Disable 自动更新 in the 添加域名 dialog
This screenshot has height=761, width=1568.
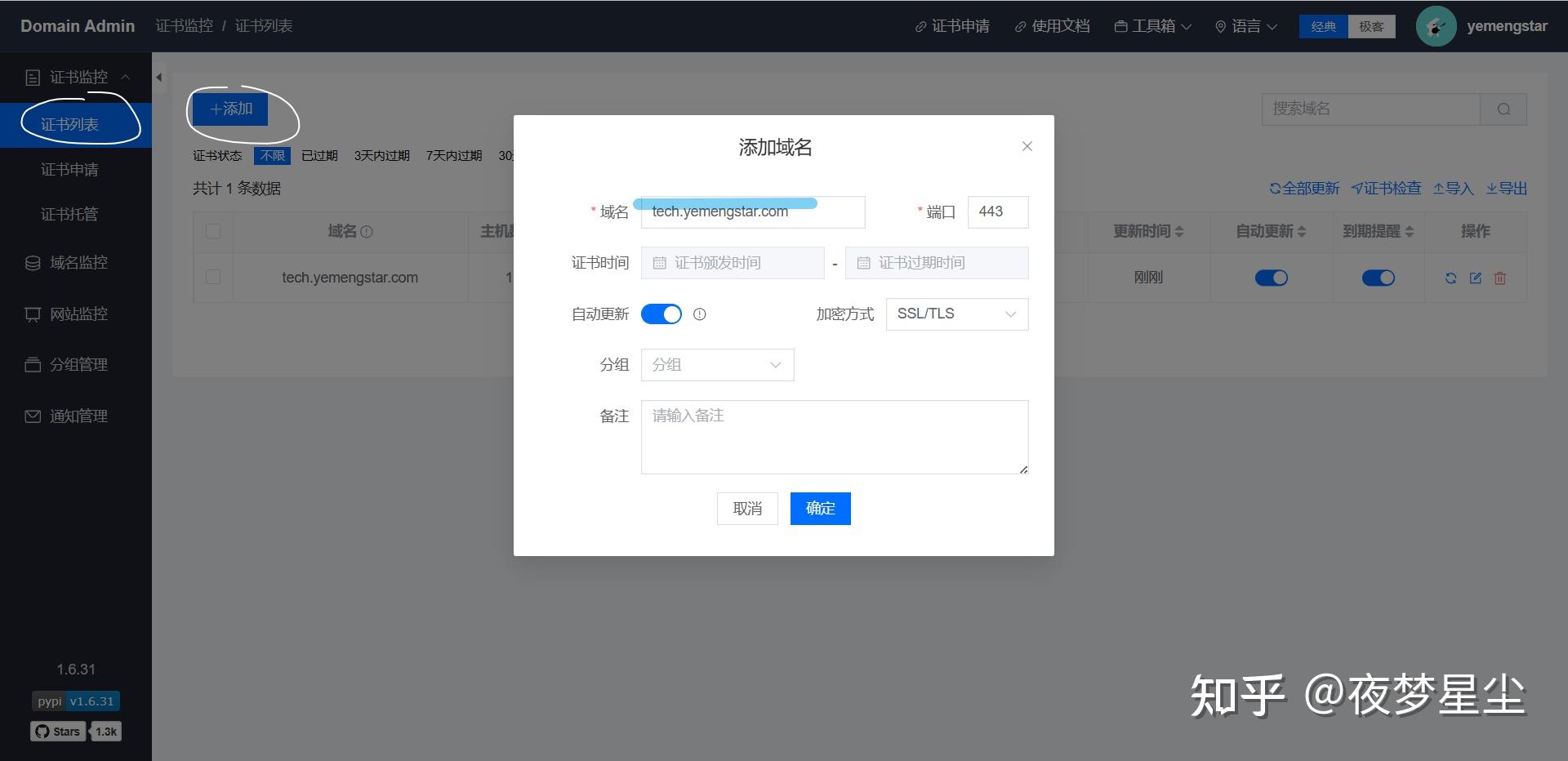pos(661,314)
